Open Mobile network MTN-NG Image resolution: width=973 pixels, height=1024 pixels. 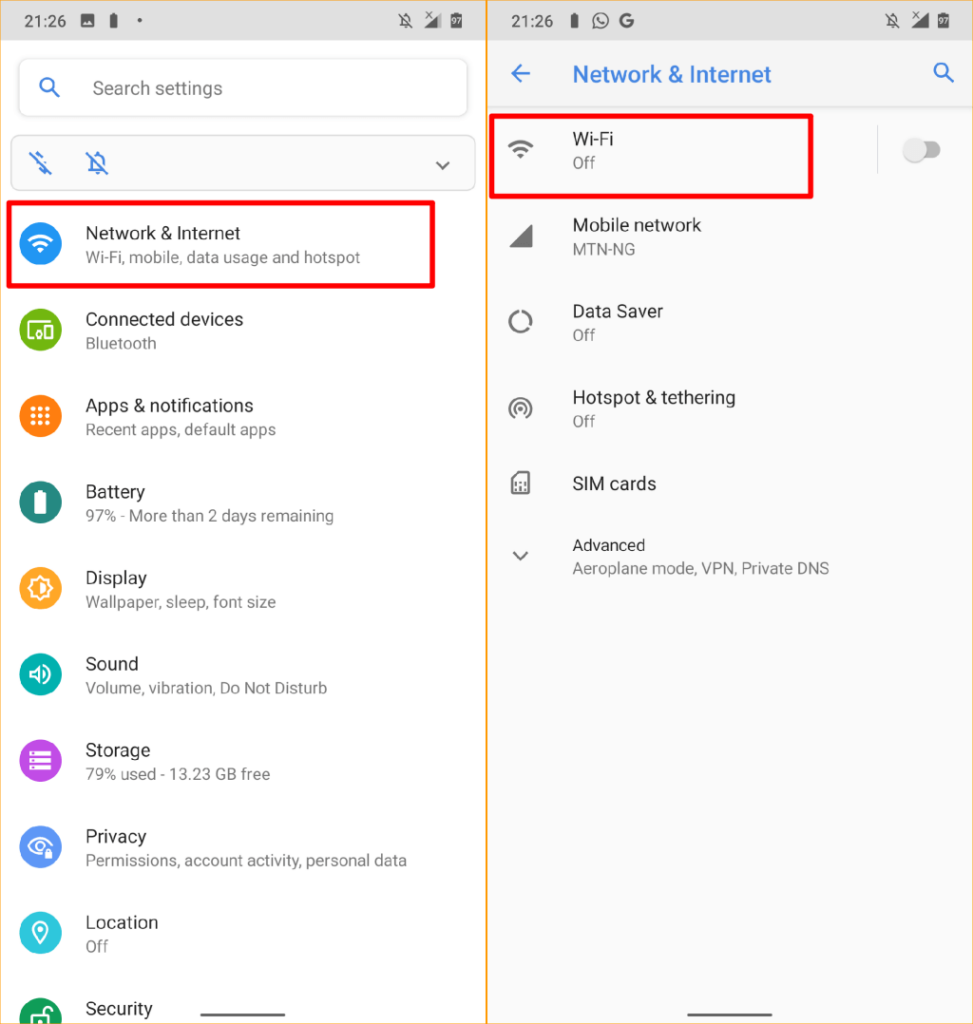click(x=730, y=236)
